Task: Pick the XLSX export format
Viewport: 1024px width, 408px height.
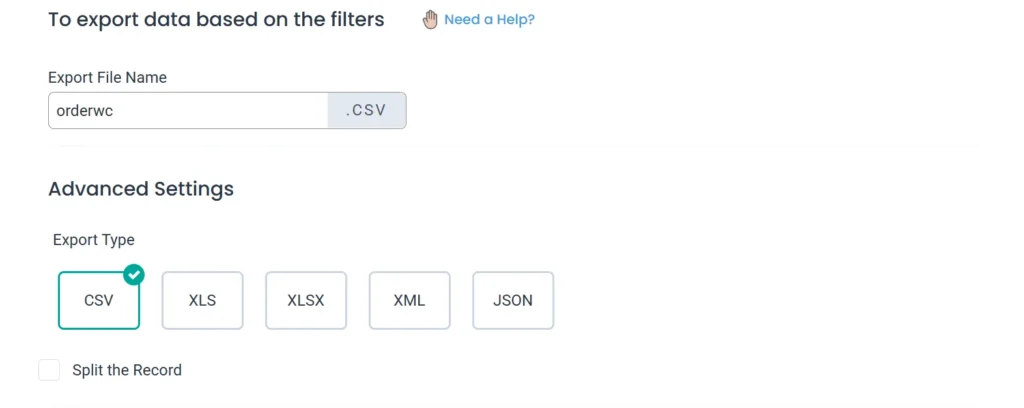Action: (306, 300)
